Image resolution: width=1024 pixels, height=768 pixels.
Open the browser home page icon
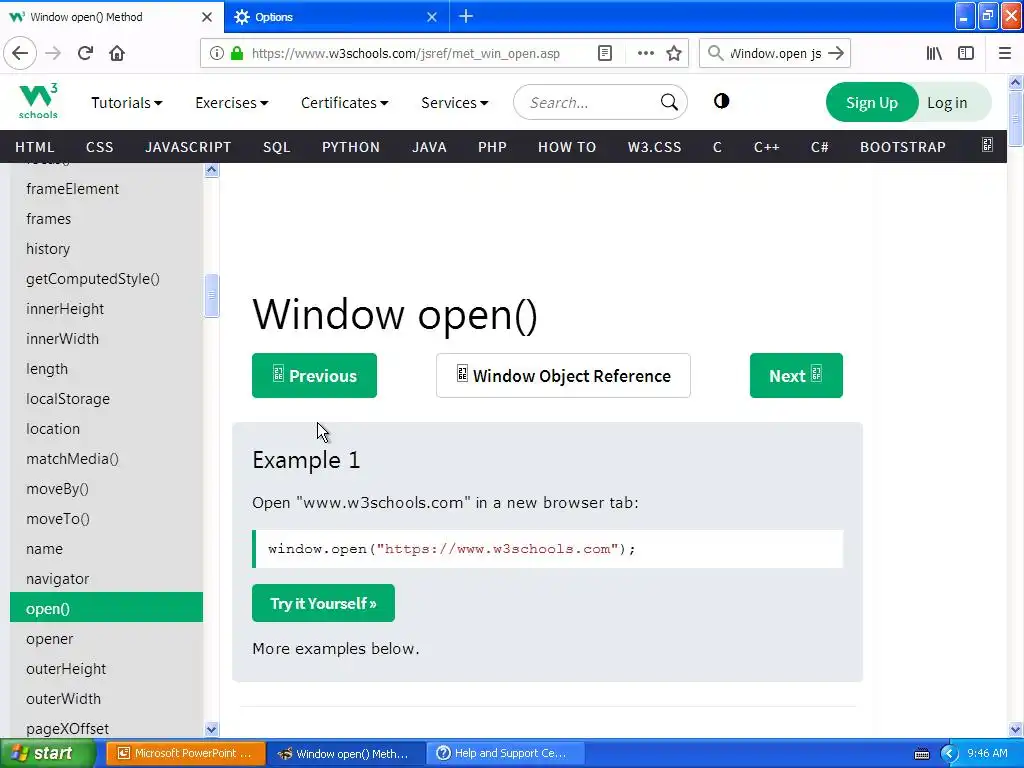[x=117, y=53]
